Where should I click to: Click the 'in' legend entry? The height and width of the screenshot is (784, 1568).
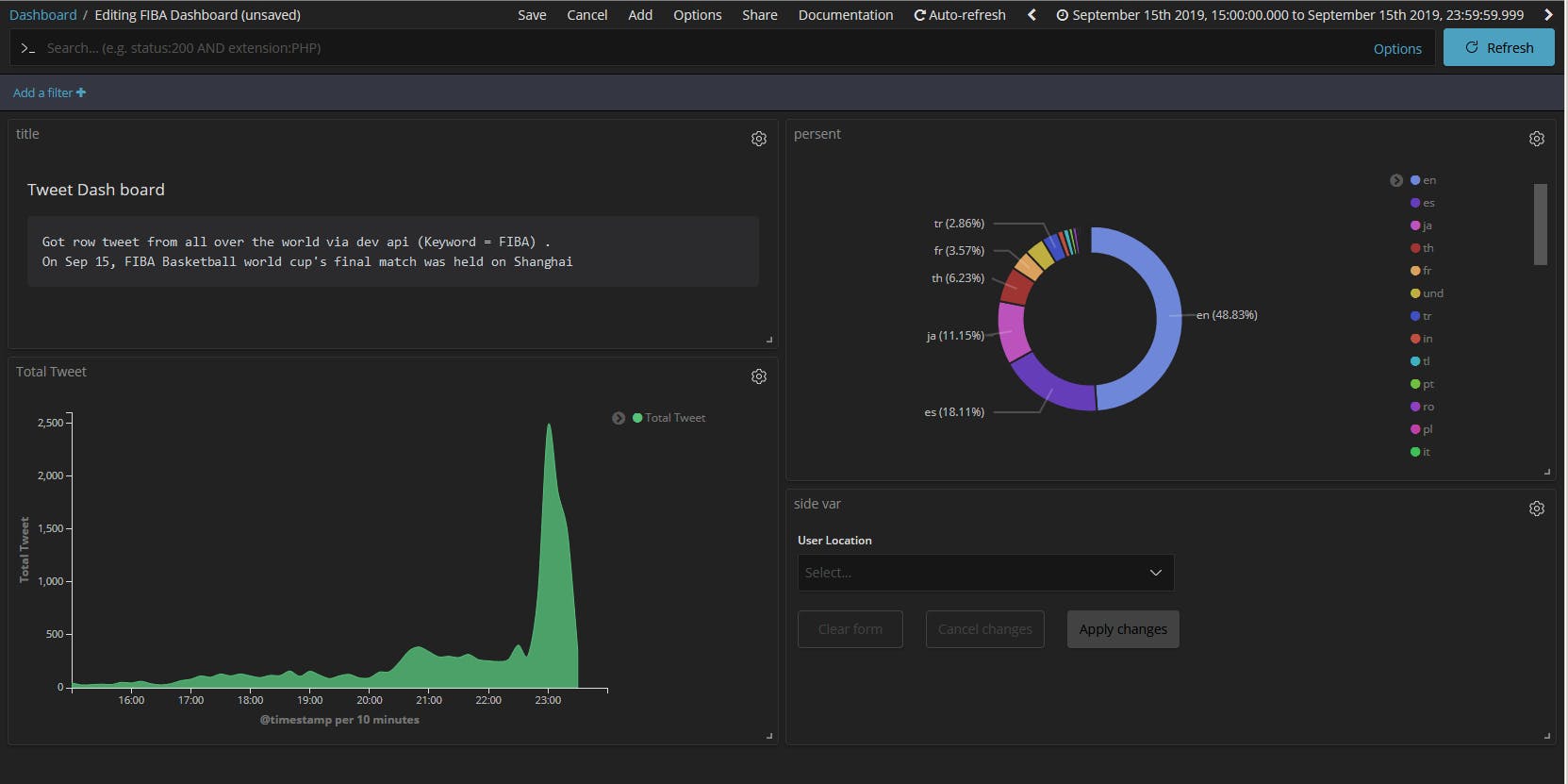pos(1422,339)
